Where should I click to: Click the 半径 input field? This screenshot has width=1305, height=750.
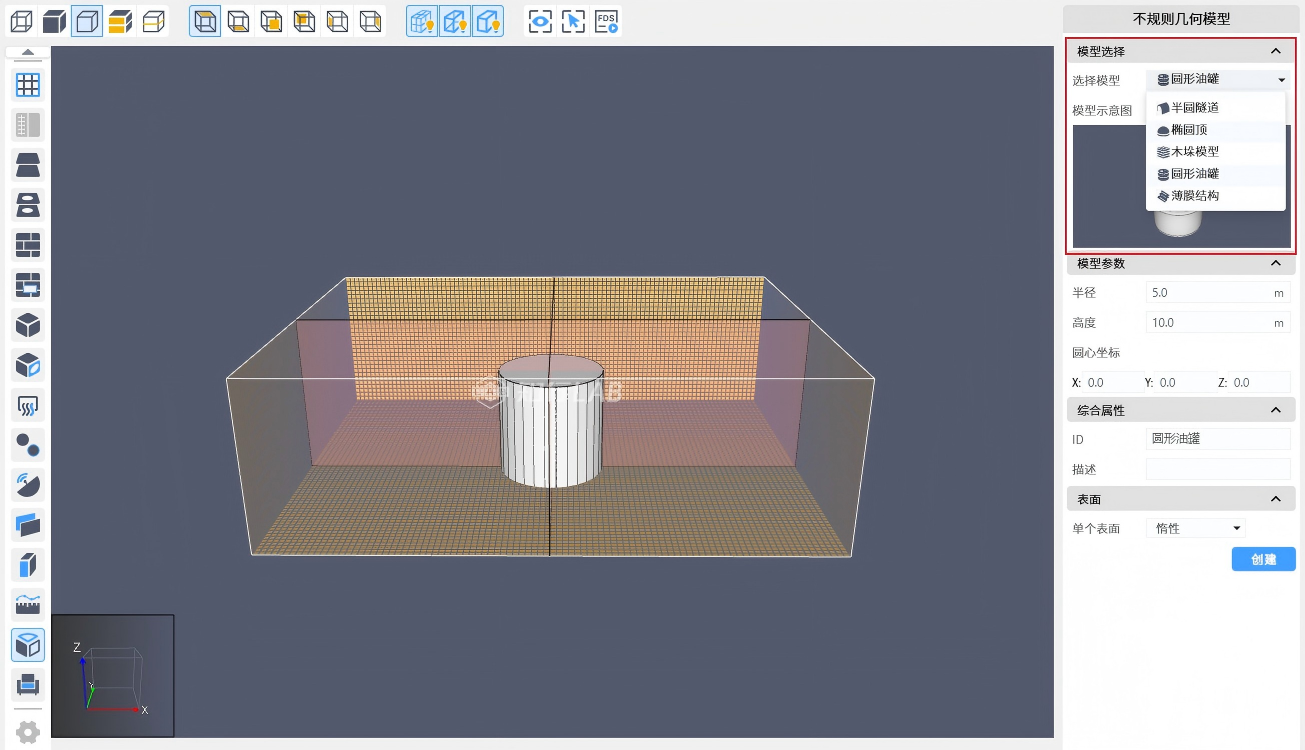(x=1208, y=293)
